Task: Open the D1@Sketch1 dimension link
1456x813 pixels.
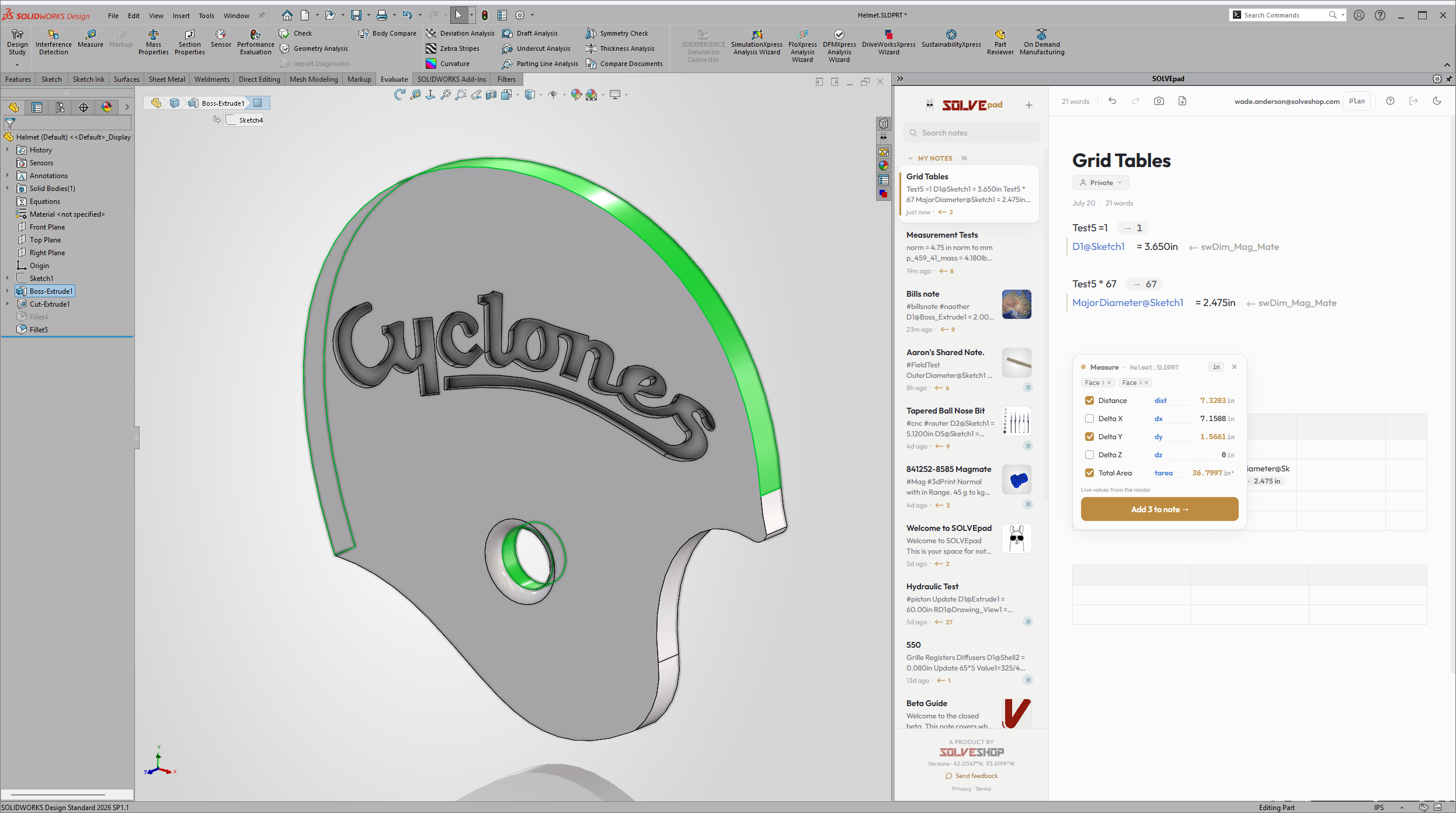Action: coord(1098,247)
